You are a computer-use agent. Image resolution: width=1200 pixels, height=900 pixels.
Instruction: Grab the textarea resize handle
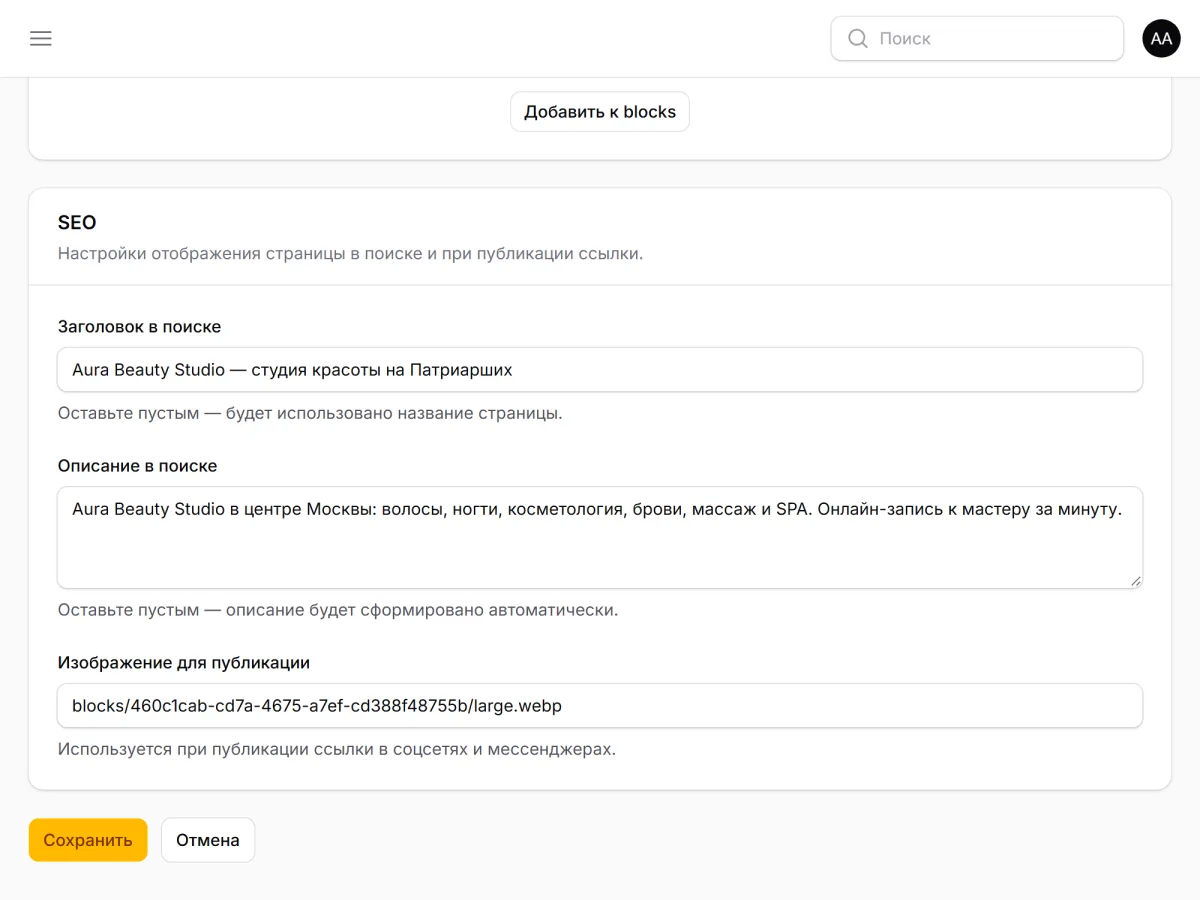(x=1135, y=581)
